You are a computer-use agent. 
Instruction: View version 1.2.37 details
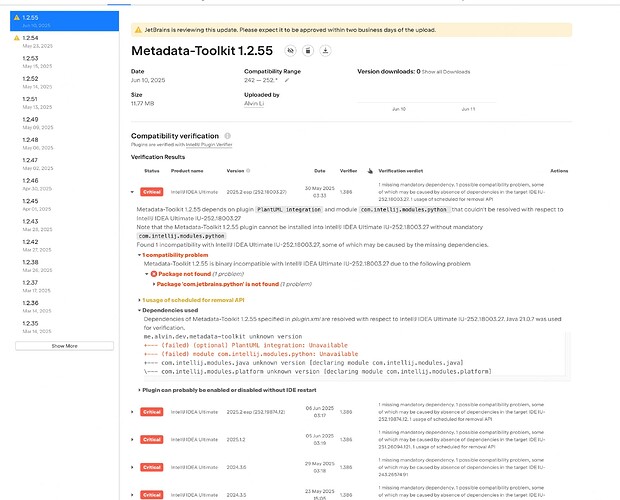coord(64,286)
